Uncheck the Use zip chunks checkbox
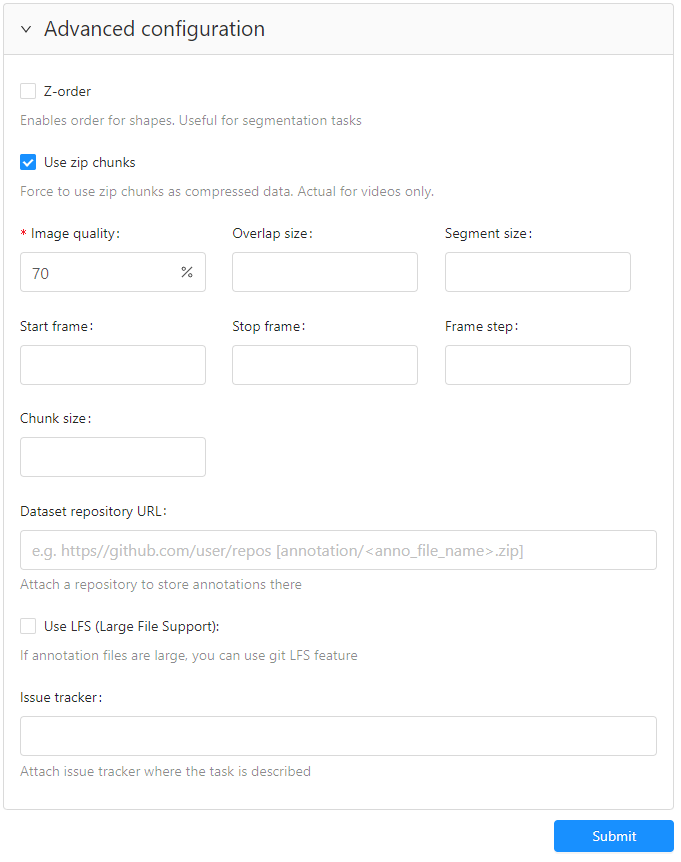 (28, 163)
